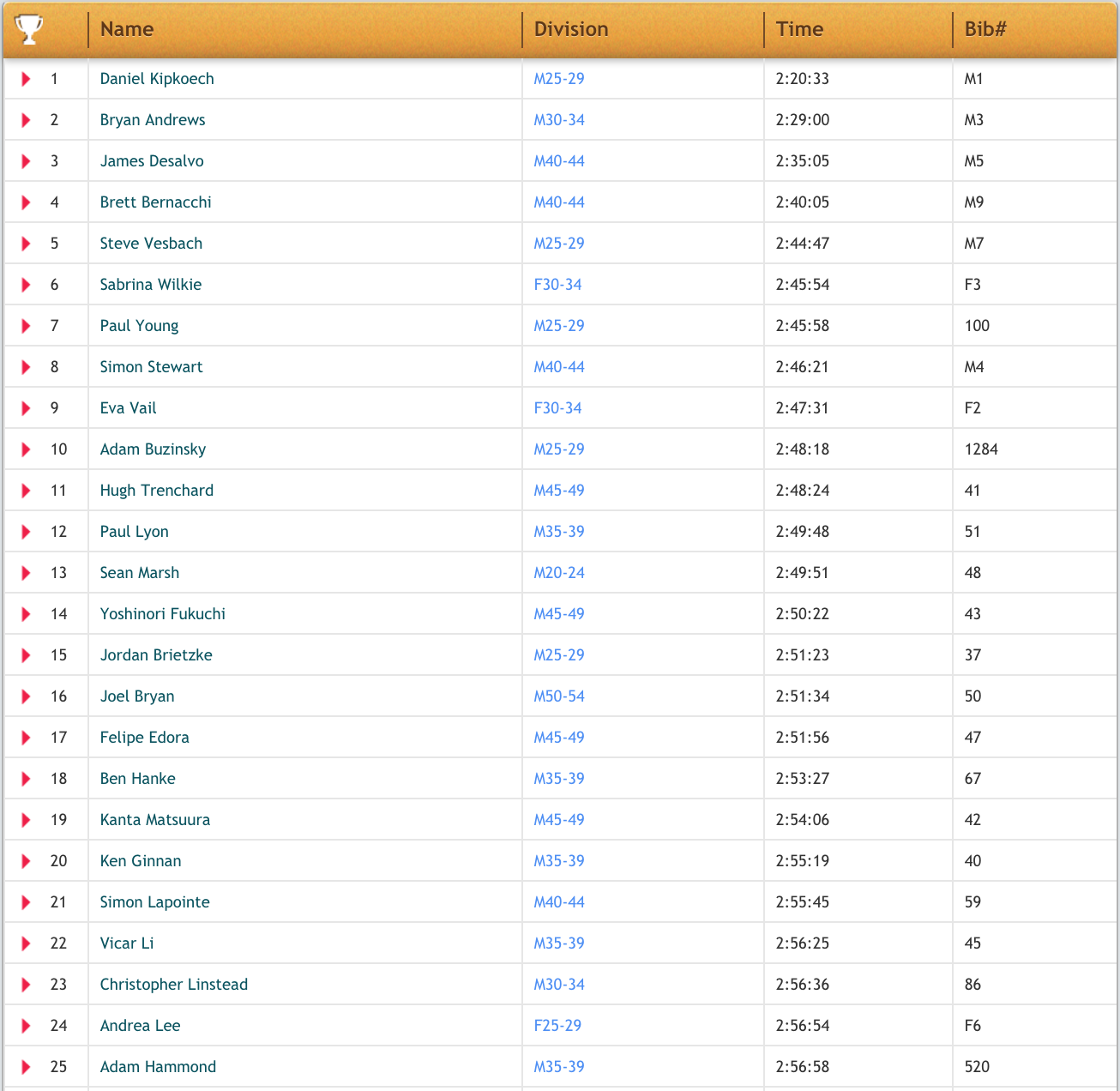
Task: Expand row for Brett Bernacchi
Action: [27, 202]
